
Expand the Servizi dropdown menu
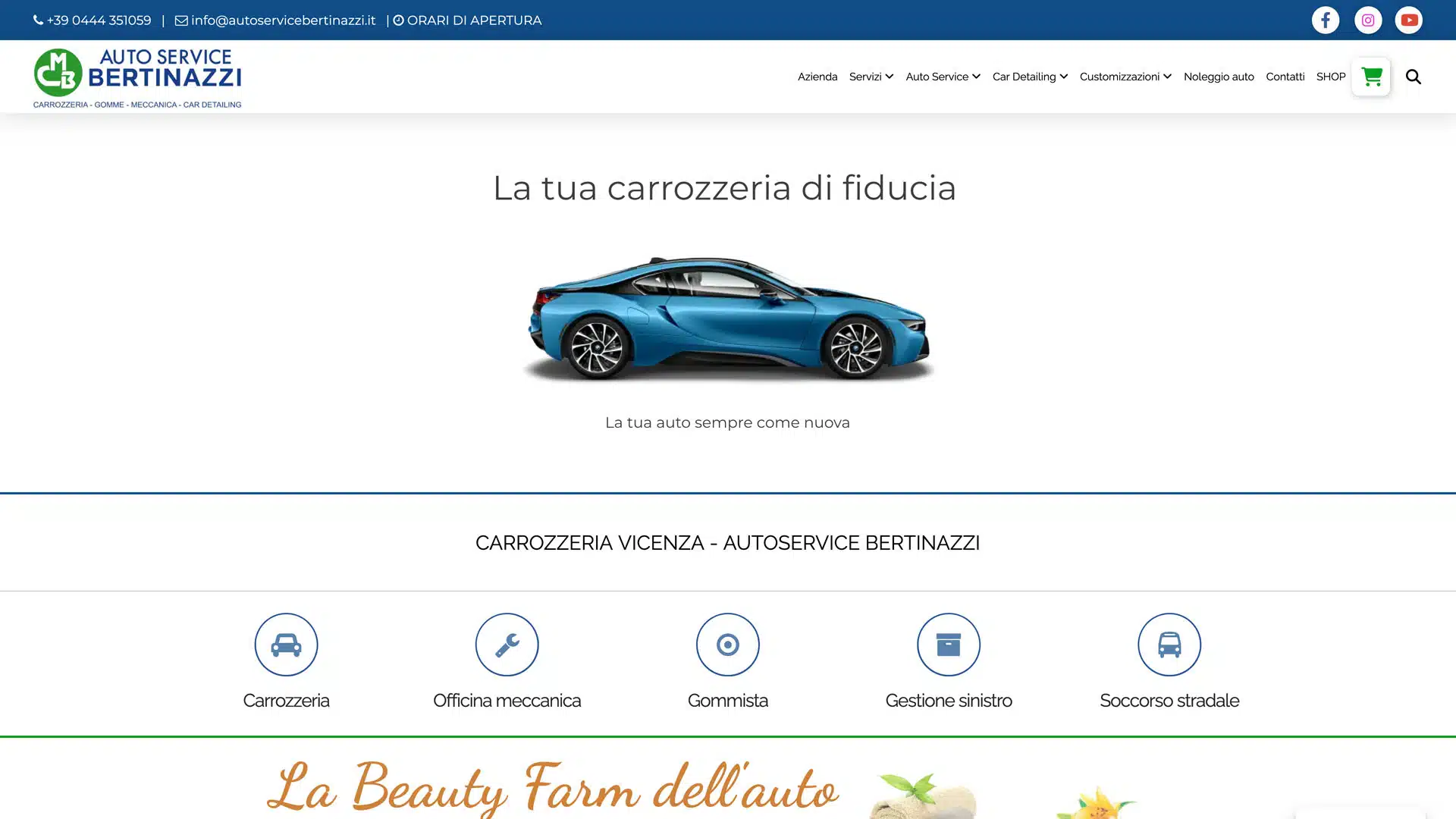coord(871,77)
